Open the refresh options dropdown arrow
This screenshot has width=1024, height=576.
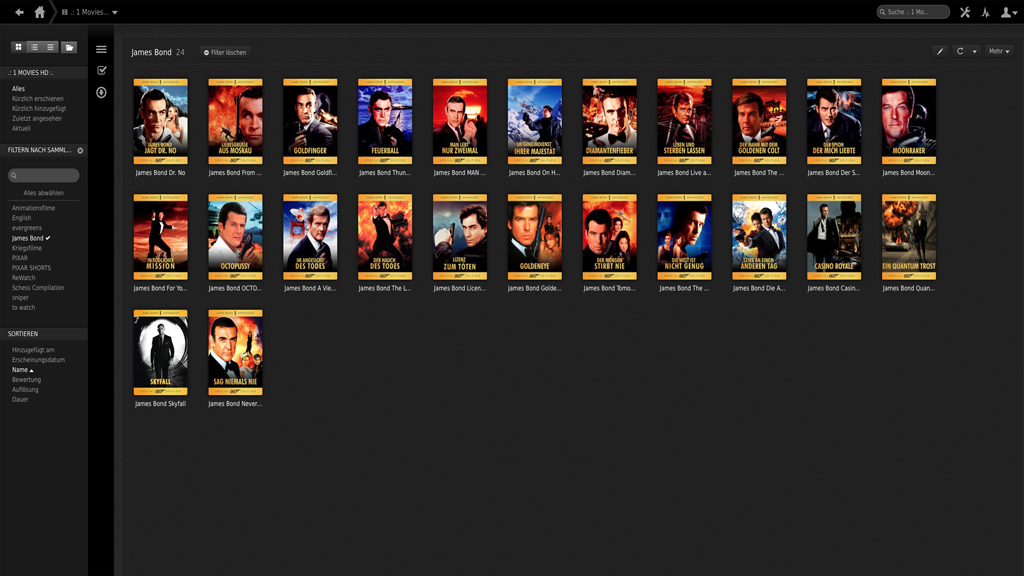coord(974,52)
